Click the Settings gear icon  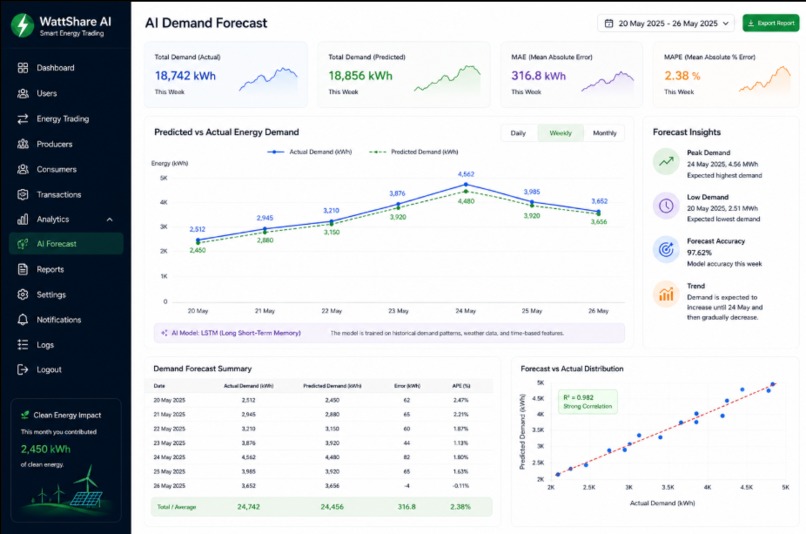(23, 294)
